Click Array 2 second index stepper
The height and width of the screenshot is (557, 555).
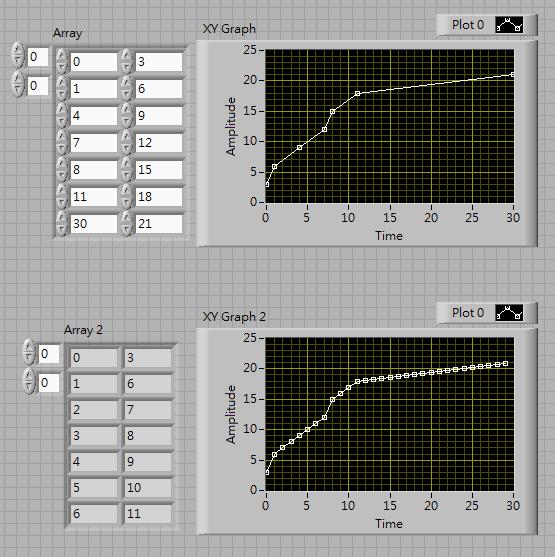[29, 382]
